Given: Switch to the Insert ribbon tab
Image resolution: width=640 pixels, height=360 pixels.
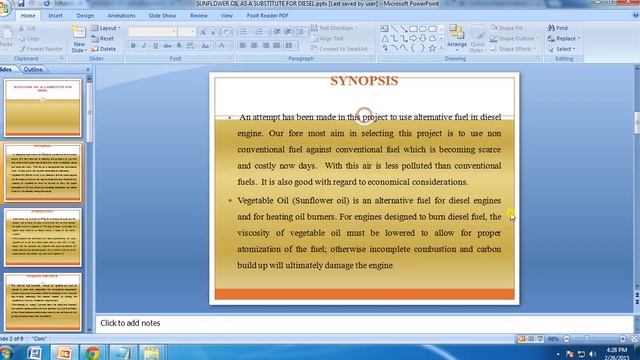Looking at the screenshot, I should click(x=55, y=16).
